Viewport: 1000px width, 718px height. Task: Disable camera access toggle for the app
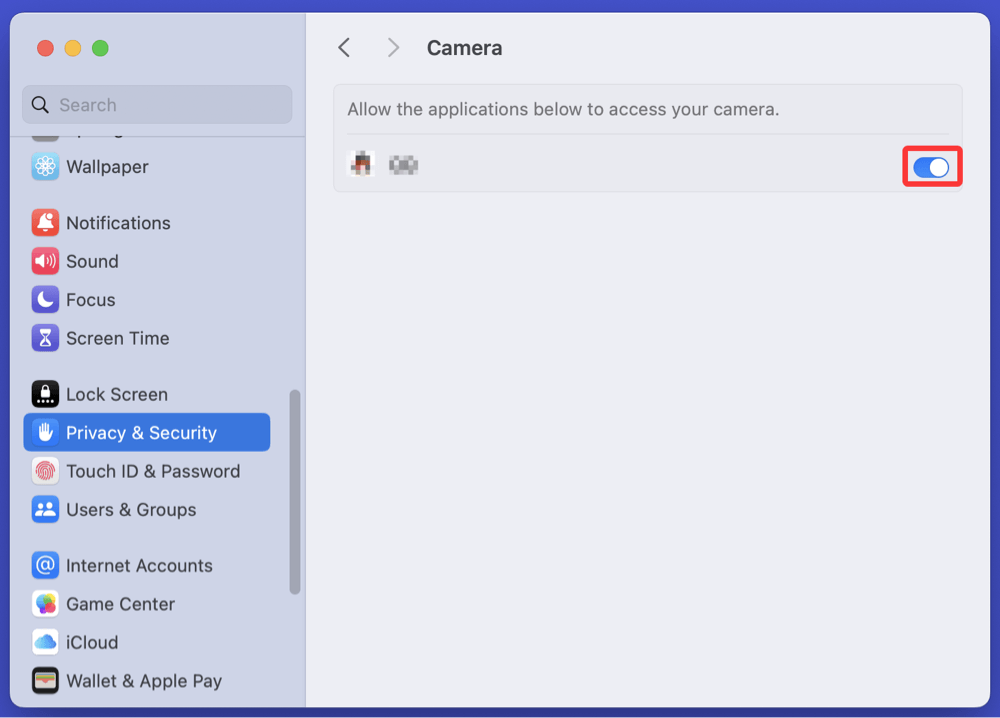click(931, 167)
